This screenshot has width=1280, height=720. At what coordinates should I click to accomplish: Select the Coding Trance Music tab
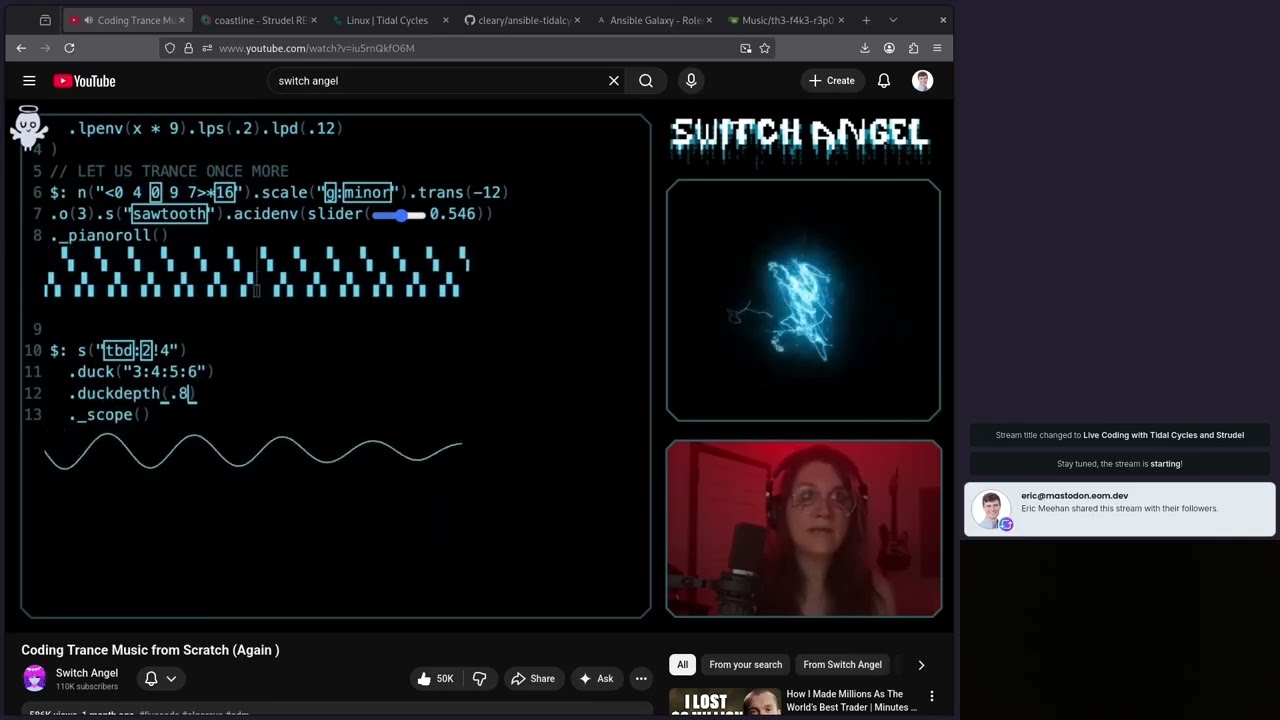click(x=126, y=20)
